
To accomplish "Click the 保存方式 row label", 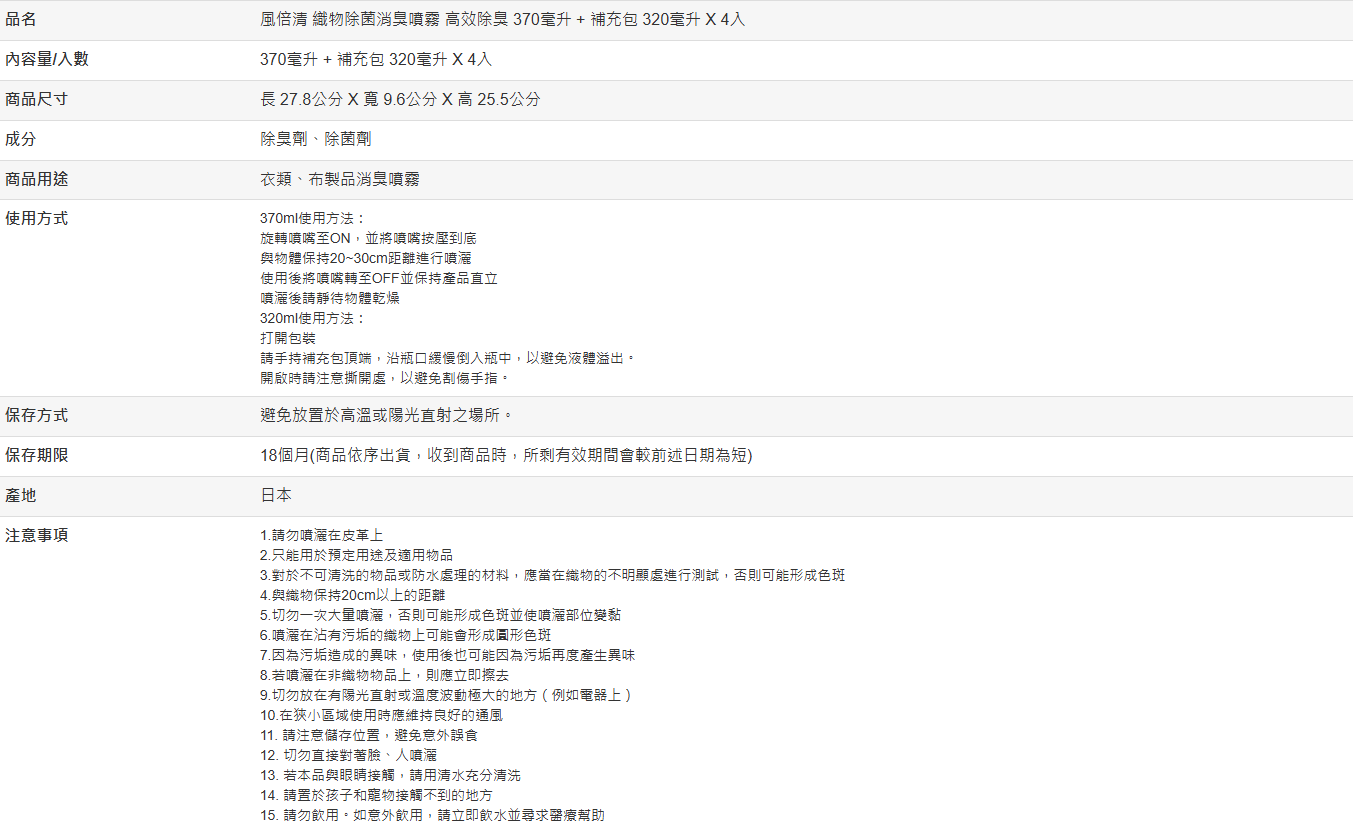I will pos(37,415).
